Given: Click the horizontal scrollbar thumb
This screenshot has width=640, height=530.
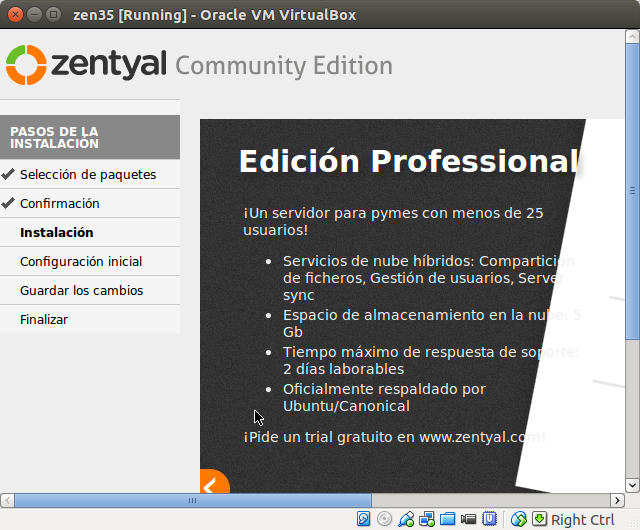Looking at the screenshot, I should 193,500.
